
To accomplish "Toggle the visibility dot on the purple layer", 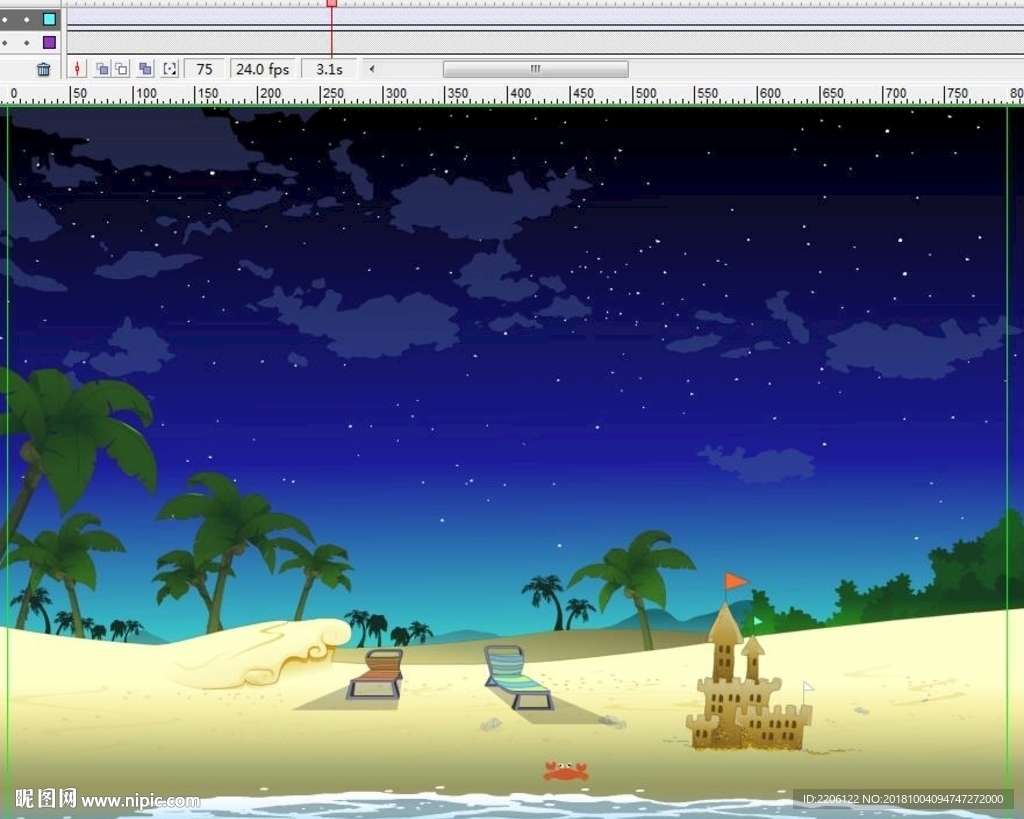I will click(x=5, y=43).
